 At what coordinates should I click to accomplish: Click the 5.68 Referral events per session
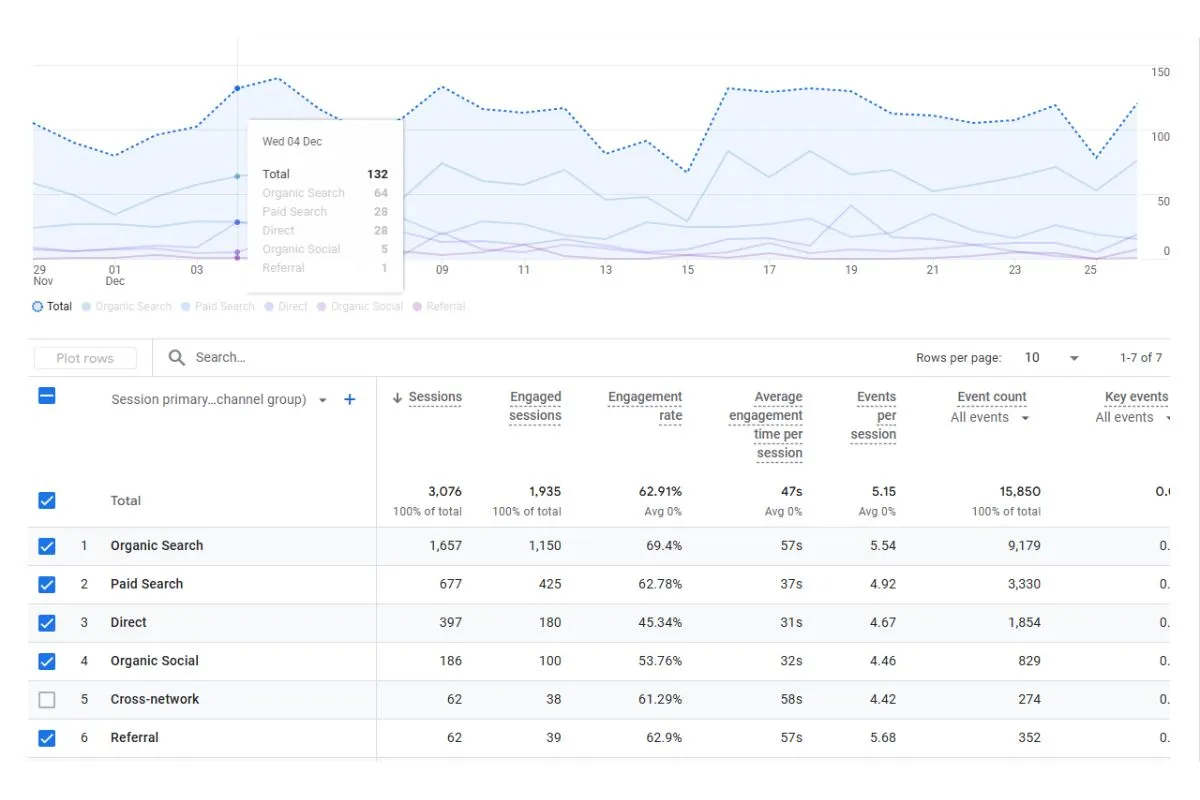point(883,738)
